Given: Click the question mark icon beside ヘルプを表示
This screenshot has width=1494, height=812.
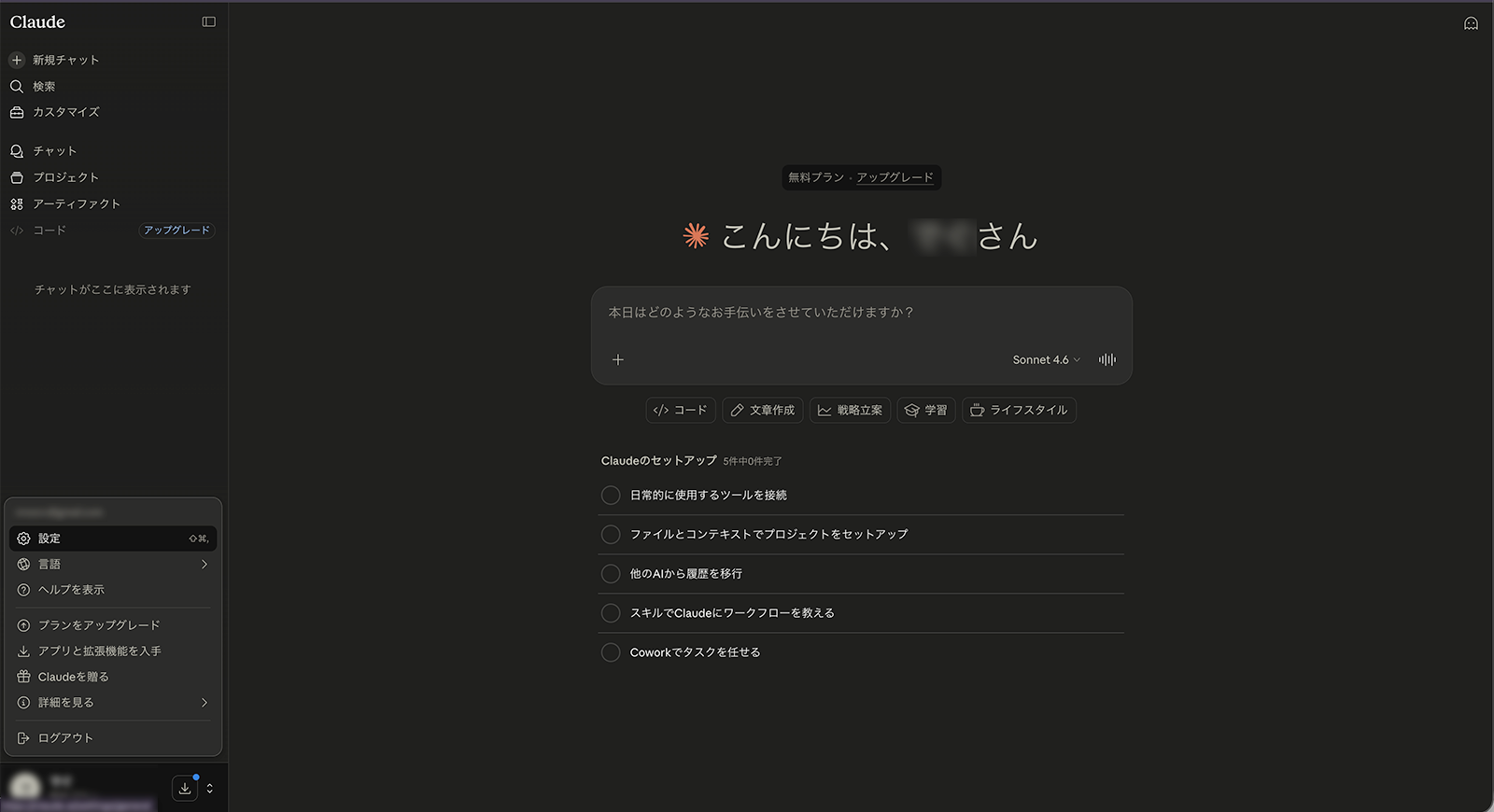Looking at the screenshot, I should (x=24, y=590).
